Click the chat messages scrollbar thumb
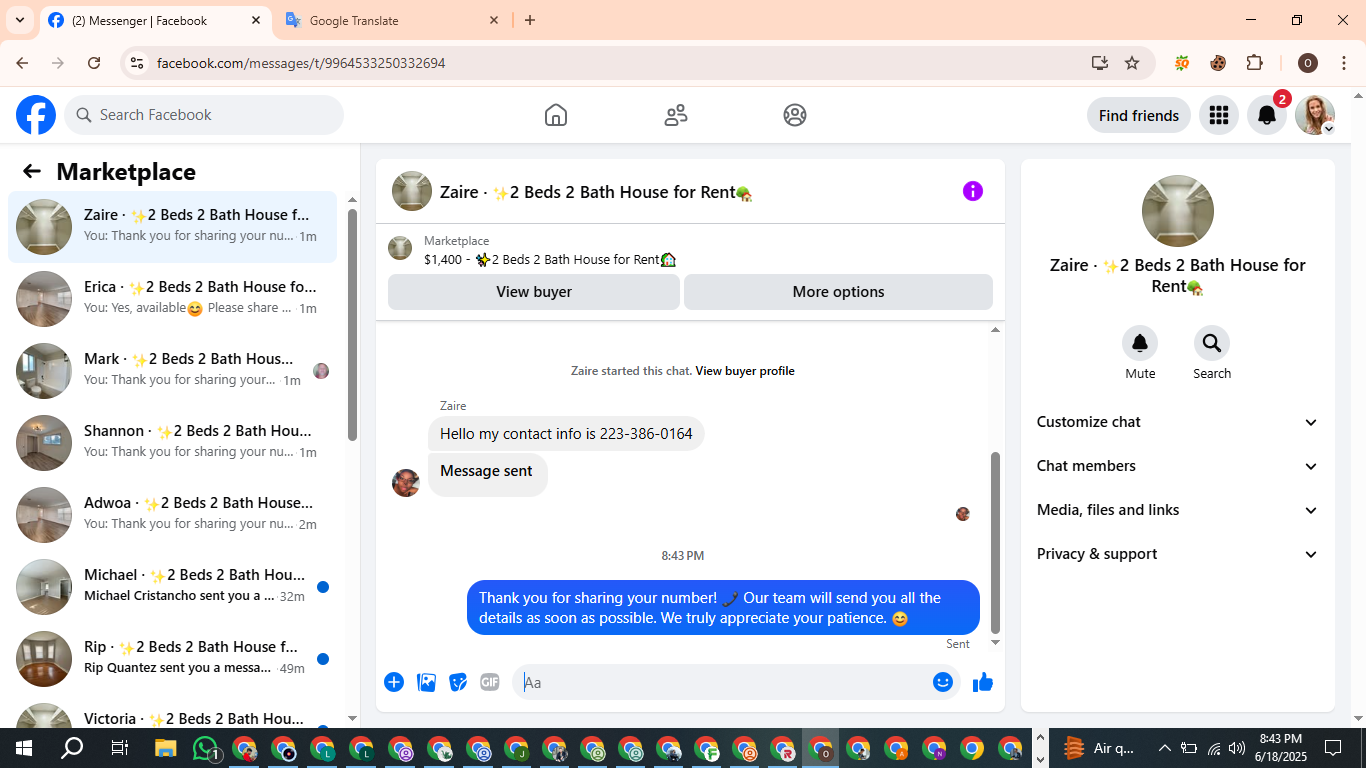This screenshot has width=1366, height=768. point(995,542)
